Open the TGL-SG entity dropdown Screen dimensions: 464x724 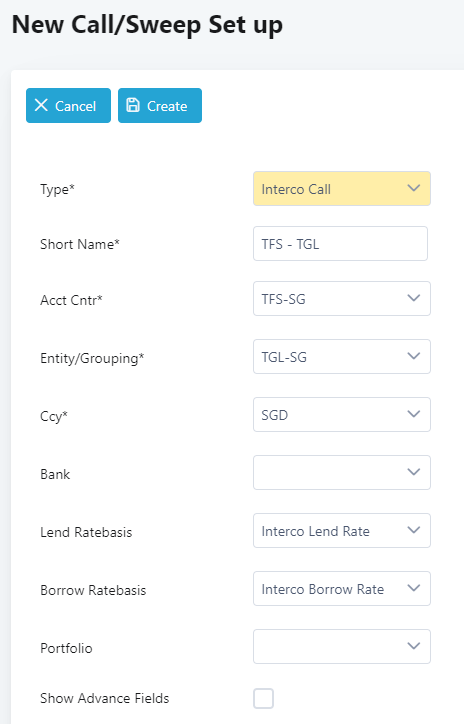pos(342,357)
